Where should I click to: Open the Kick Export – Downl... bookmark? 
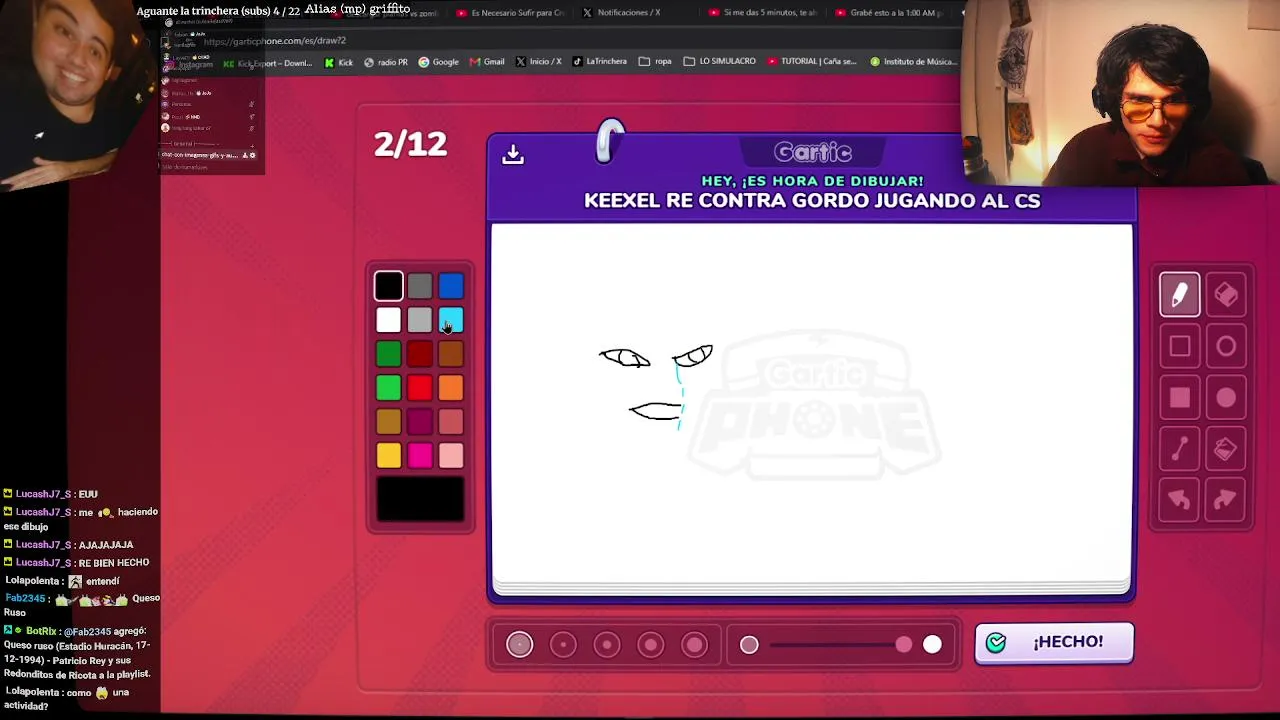pyautogui.click(x=268, y=63)
